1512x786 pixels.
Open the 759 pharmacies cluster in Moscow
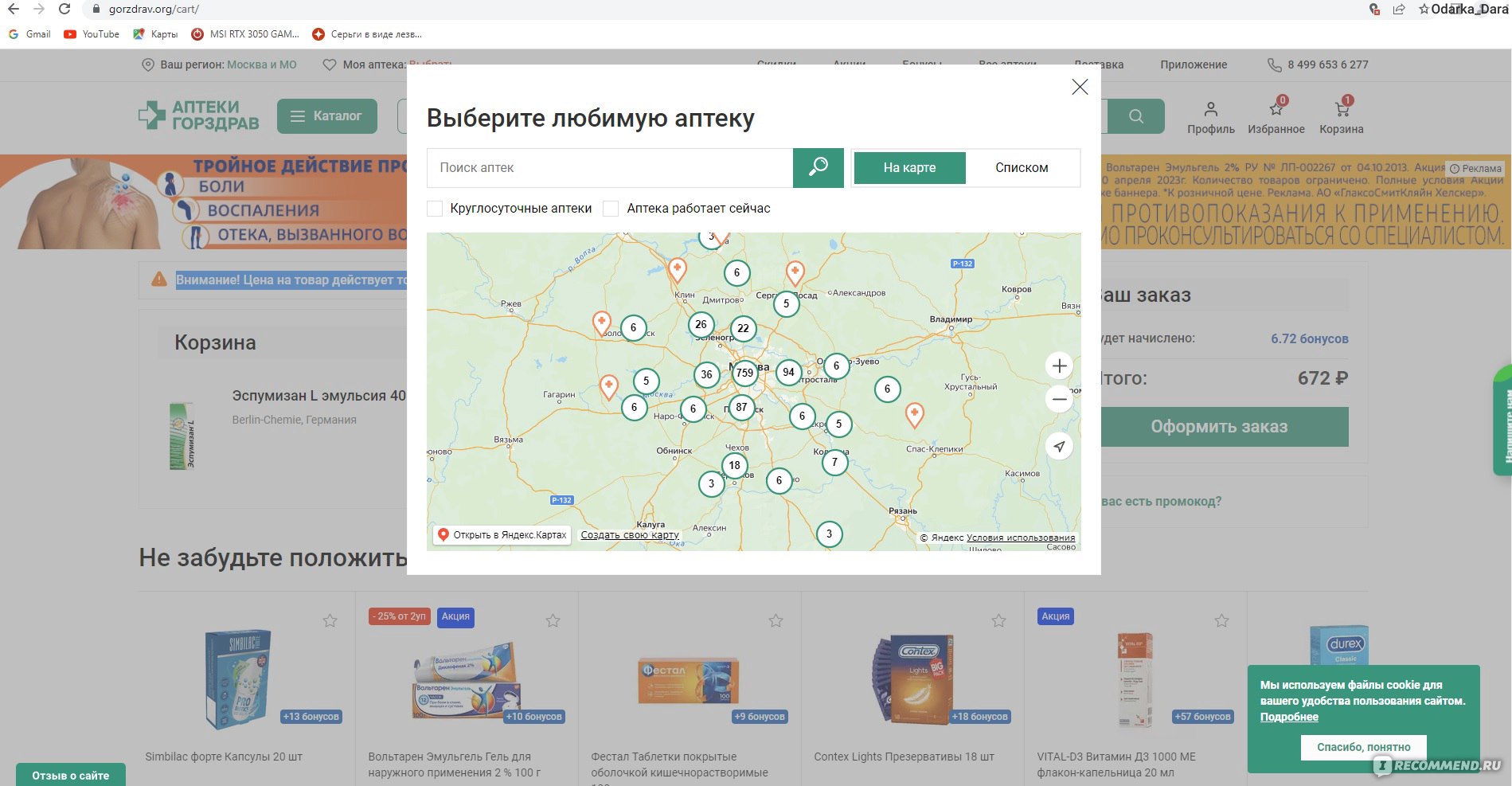[744, 373]
